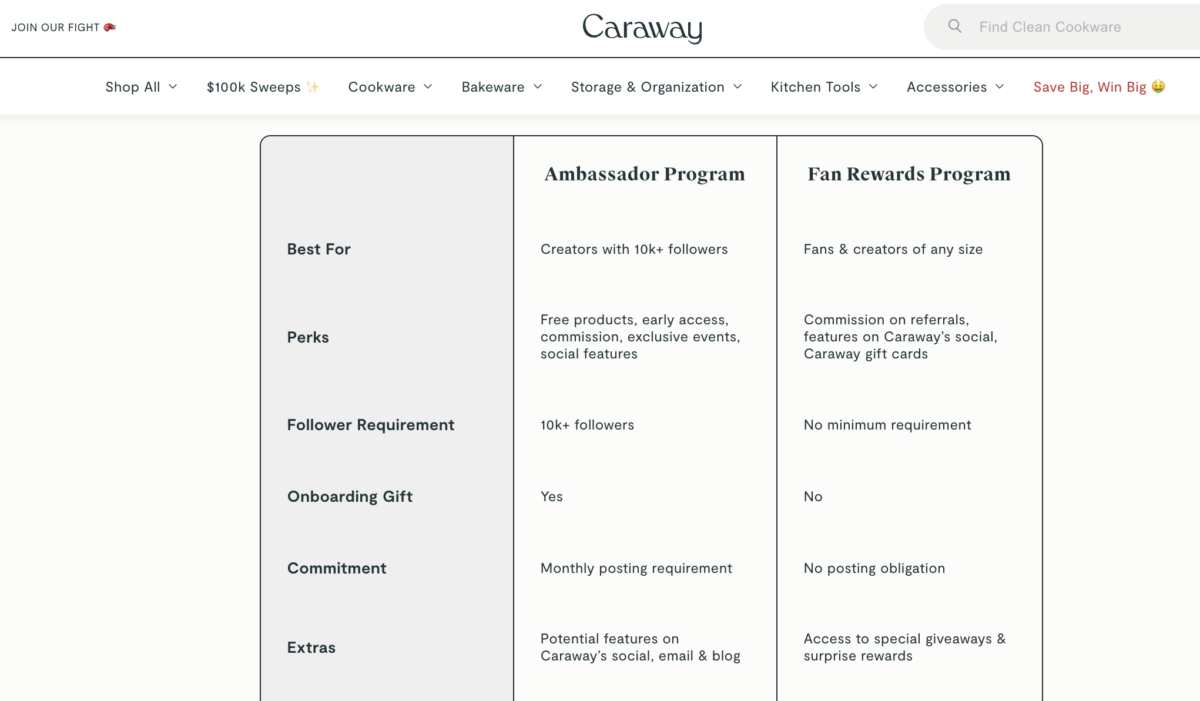Open the JOIN OUR FIGHT link

click(64, 27)
